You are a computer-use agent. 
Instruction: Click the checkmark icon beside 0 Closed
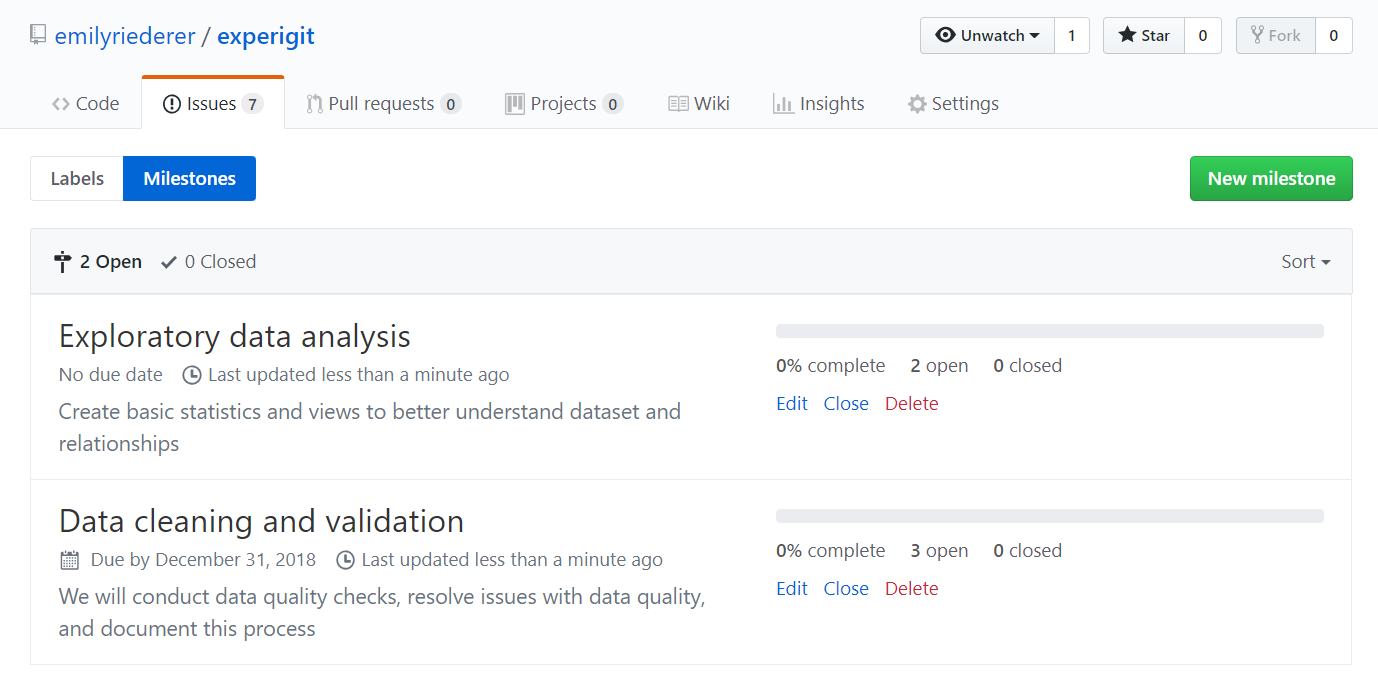(169, 262)
